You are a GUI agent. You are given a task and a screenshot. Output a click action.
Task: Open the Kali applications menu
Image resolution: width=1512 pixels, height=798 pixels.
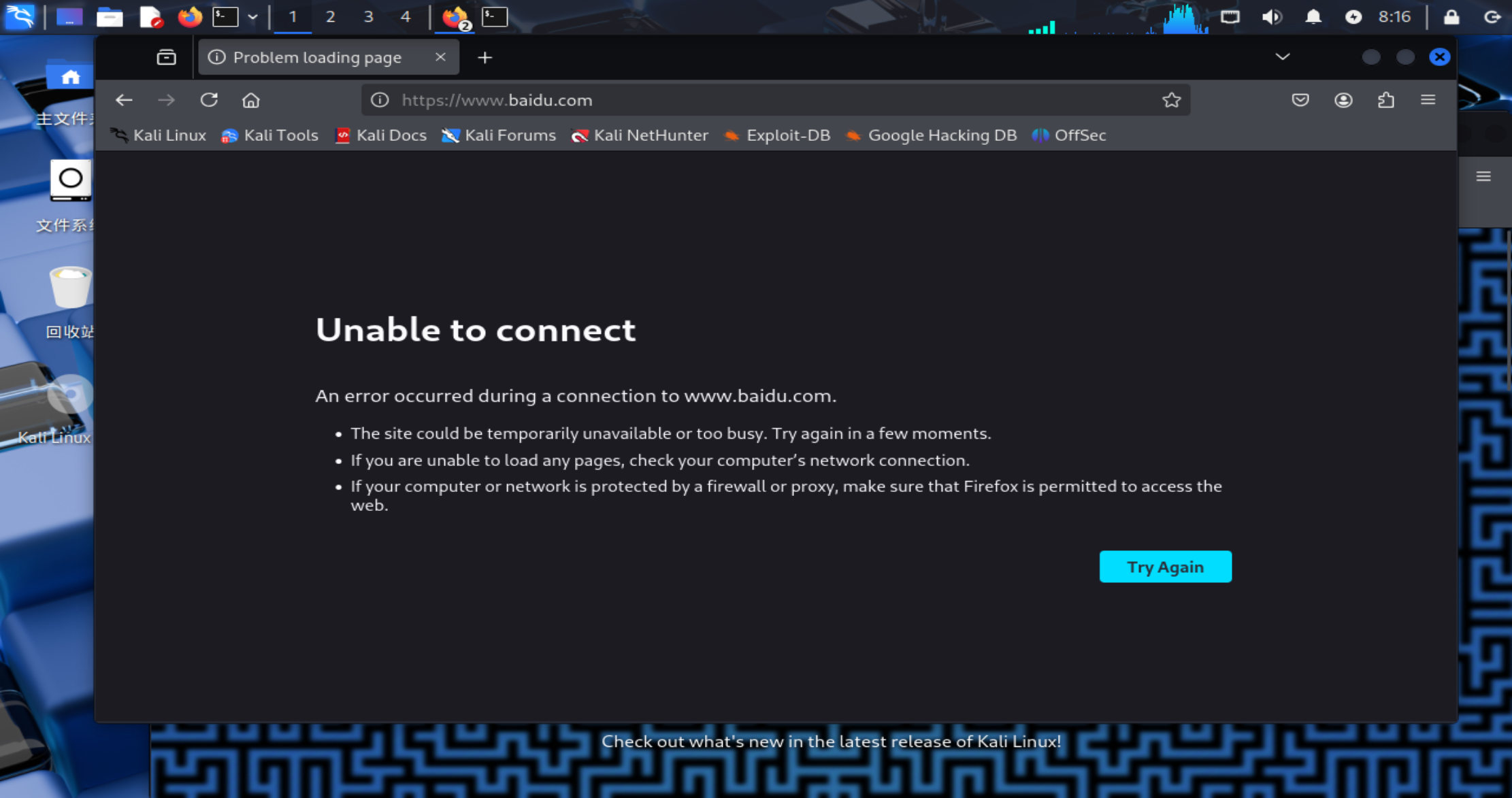[20, 16]
